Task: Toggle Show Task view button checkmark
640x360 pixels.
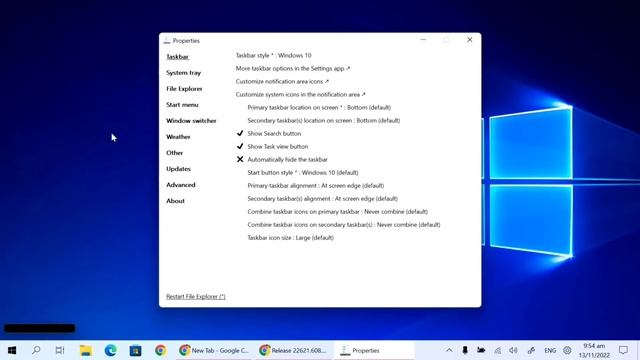Action: [x=240, y=147]
